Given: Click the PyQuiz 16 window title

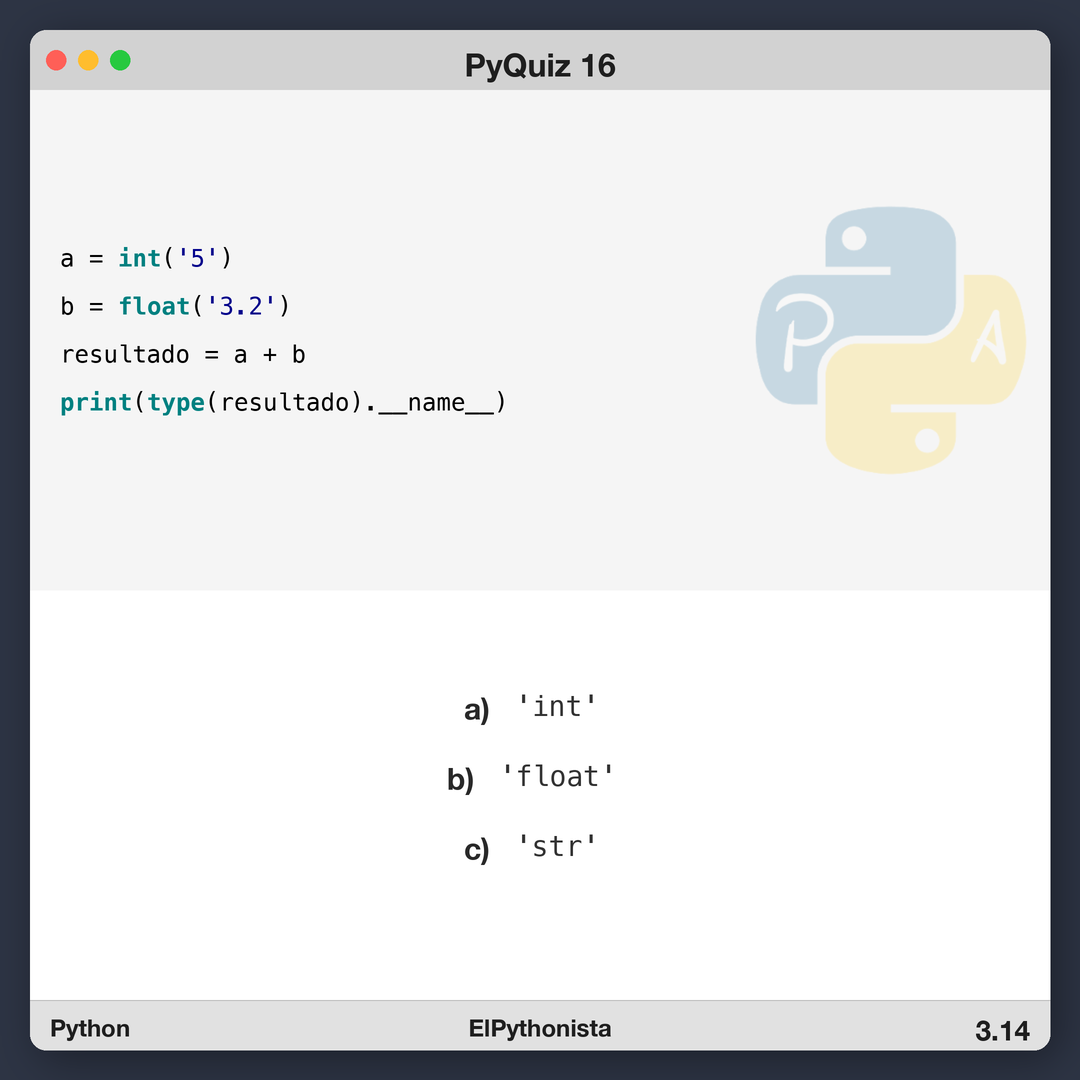Looking at the screenshot, I should click(540, 66).
